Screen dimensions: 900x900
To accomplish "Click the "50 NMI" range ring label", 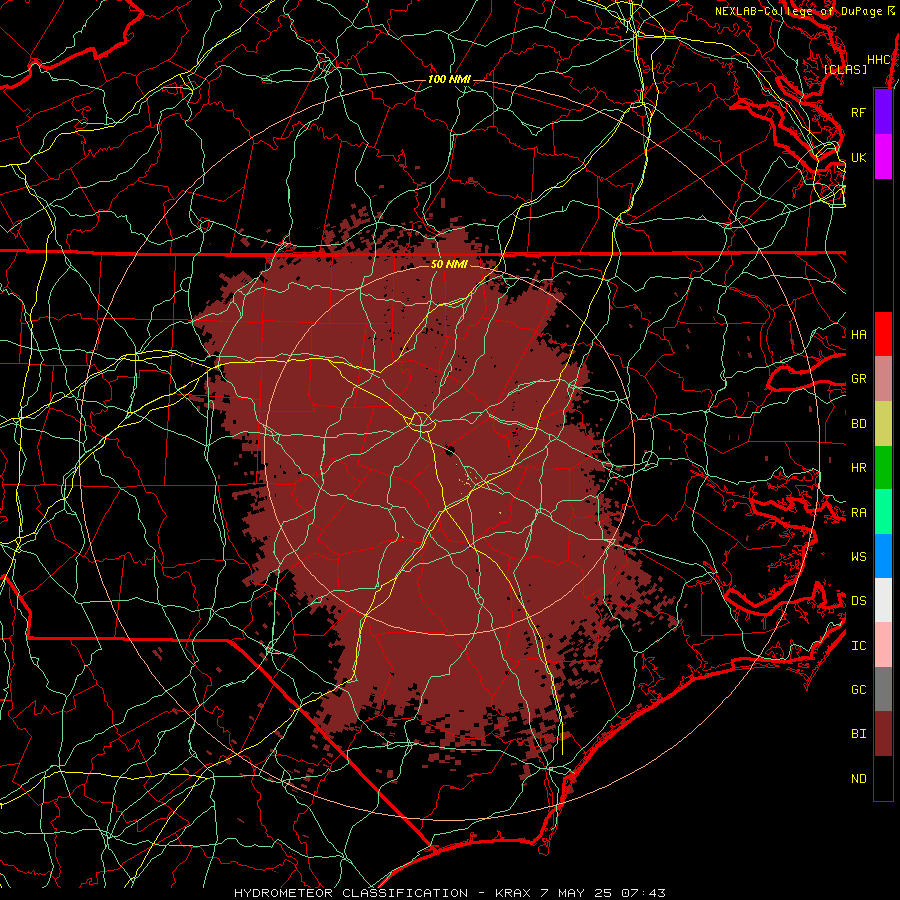I will [449, 264].
